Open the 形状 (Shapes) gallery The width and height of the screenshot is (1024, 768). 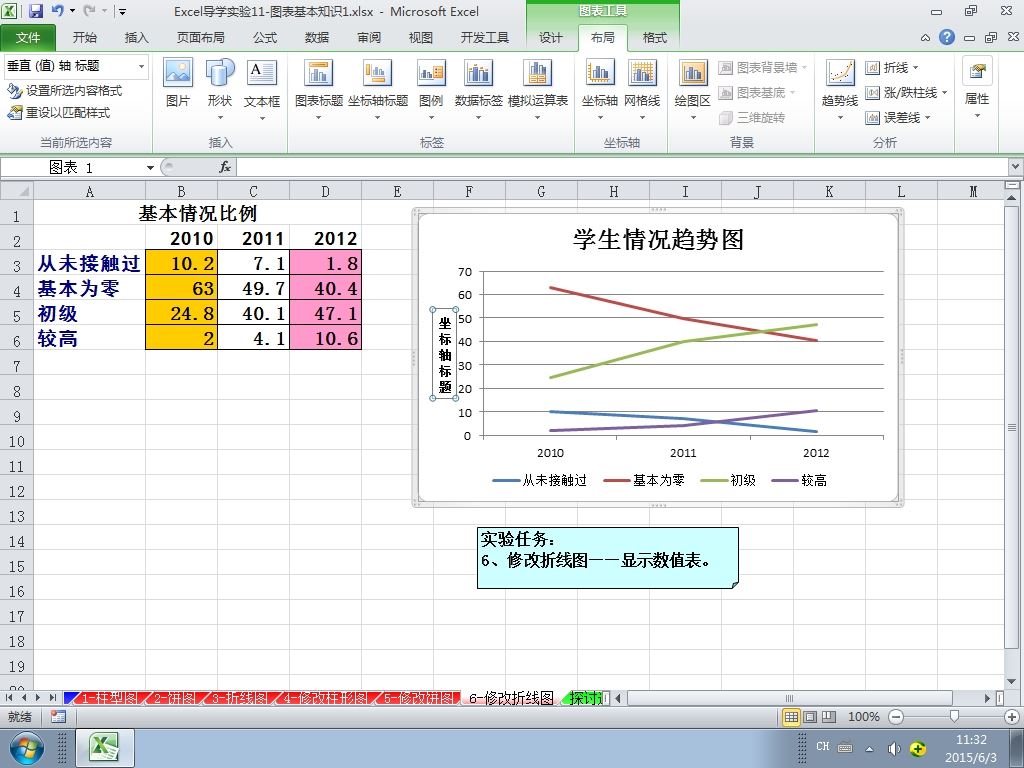[x=220, y=89]
